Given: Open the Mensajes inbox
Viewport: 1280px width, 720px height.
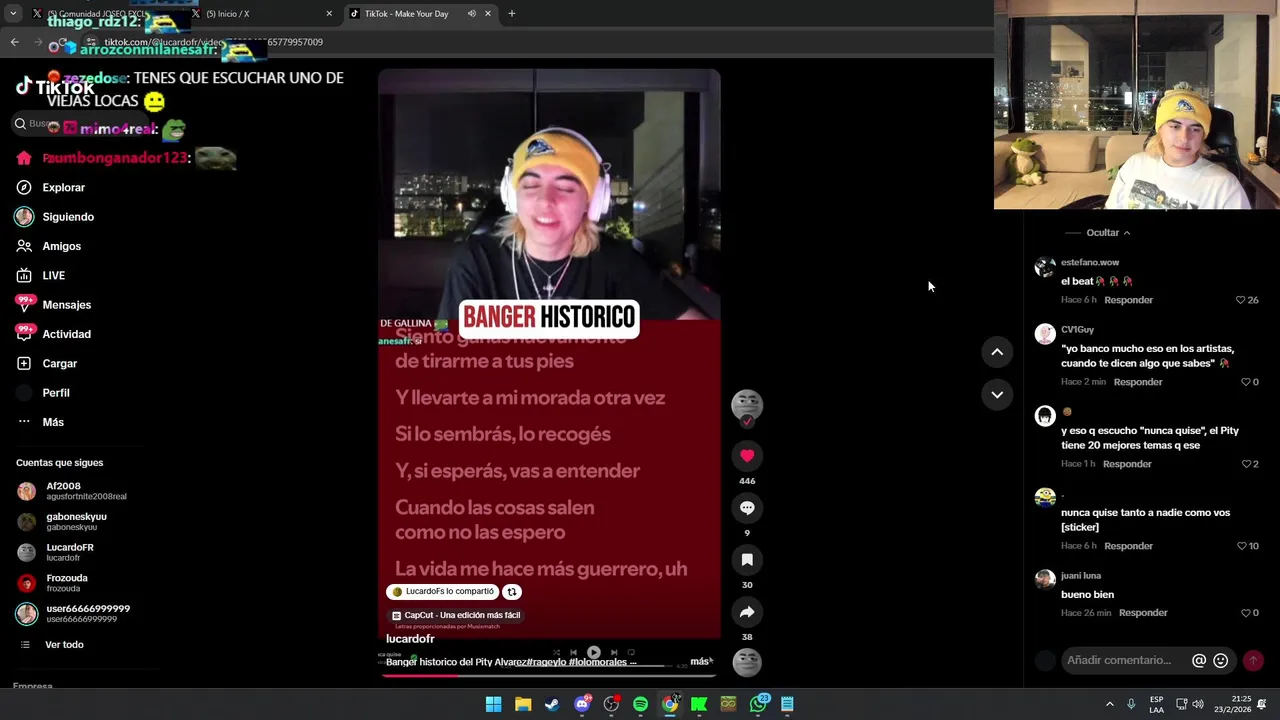Looking at the screenshot, I should click(67, 304).
